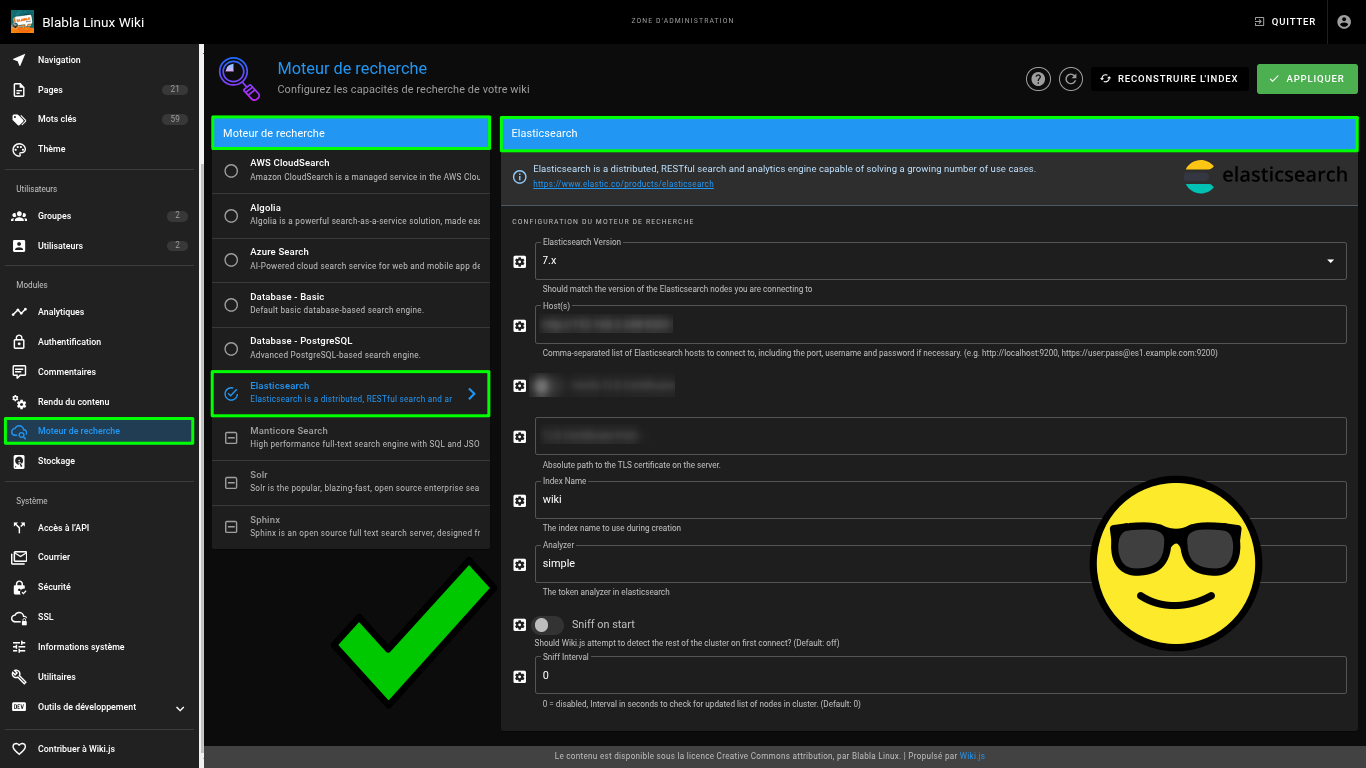Click the Rendu du contenu gears icon
The height and width of the screenshot is (768, 1366).
19,402
